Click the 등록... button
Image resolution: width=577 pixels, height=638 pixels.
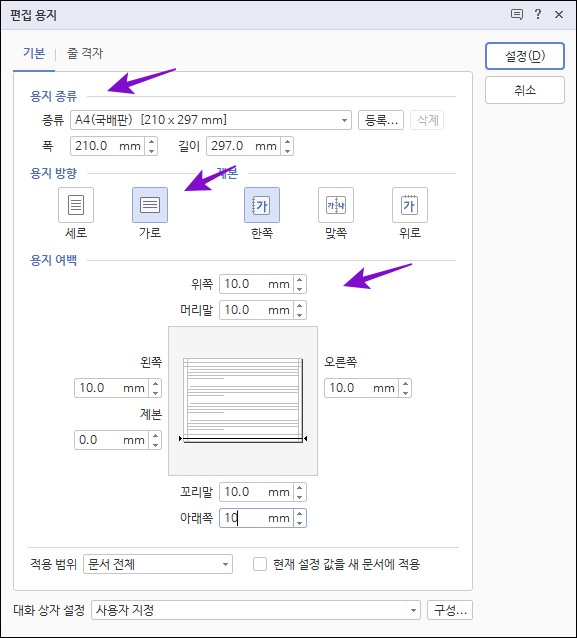point(381,120)
